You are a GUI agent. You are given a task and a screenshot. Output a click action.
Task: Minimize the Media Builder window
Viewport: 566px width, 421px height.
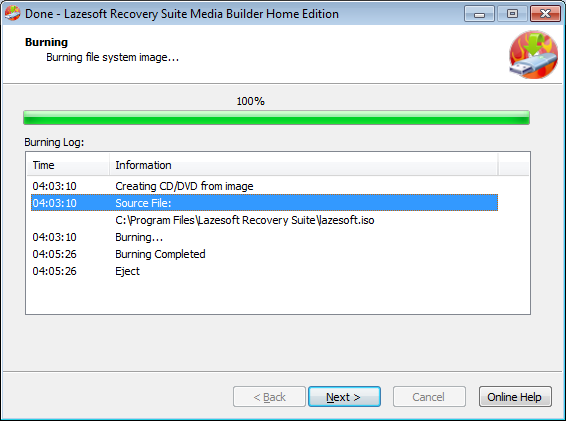[x=479, y=14]
